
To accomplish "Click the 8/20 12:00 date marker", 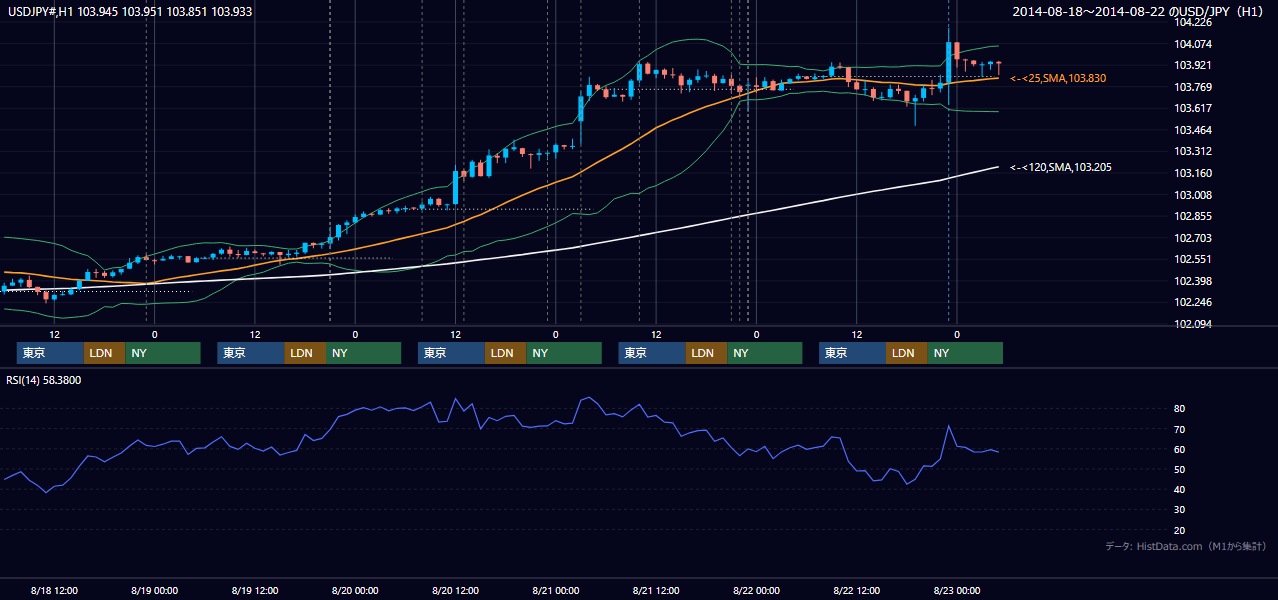I will tap(455, 590).
